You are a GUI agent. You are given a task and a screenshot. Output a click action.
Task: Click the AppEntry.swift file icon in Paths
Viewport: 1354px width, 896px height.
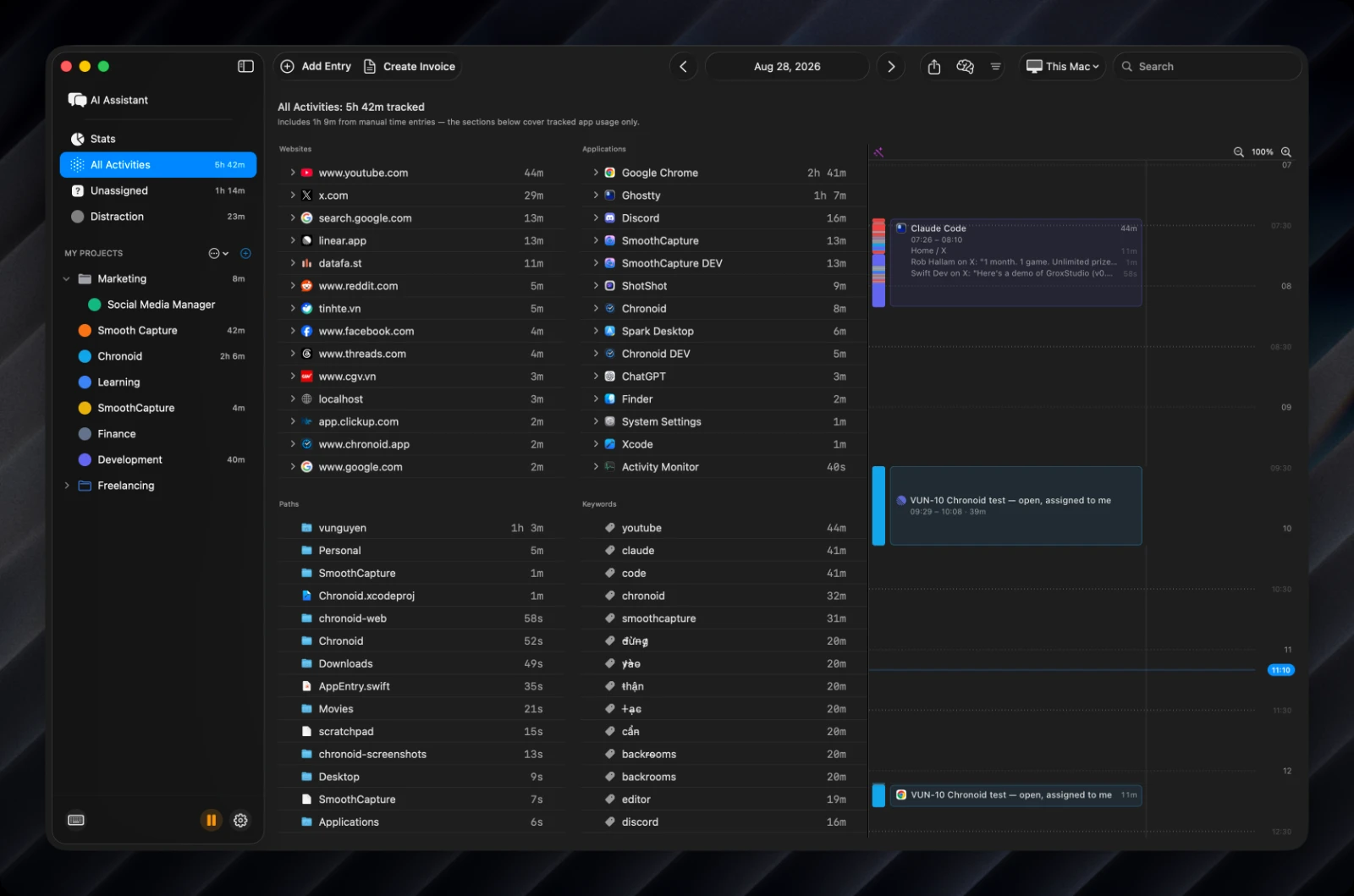coord(307,686)
